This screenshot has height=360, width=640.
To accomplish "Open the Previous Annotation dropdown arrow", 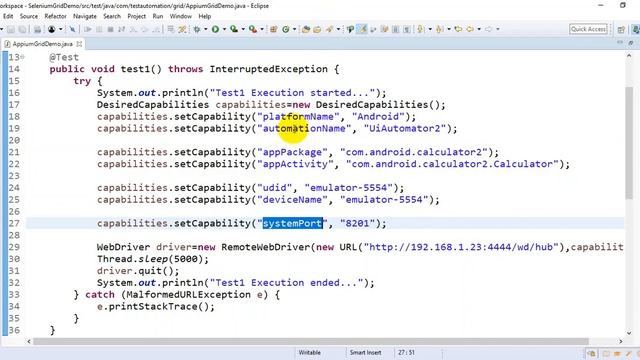I will pyautogui.click(x=449, y=29).
